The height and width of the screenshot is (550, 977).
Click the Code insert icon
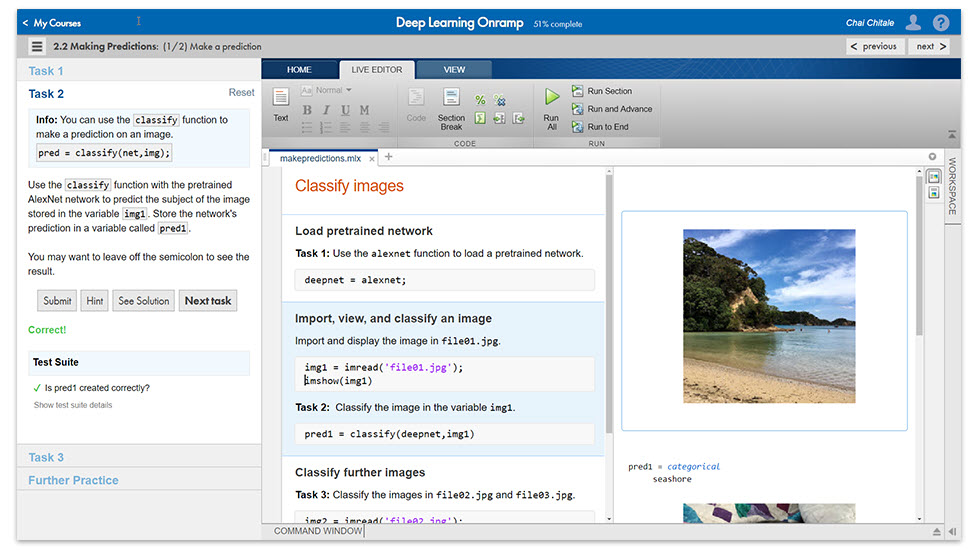point(416,105)
